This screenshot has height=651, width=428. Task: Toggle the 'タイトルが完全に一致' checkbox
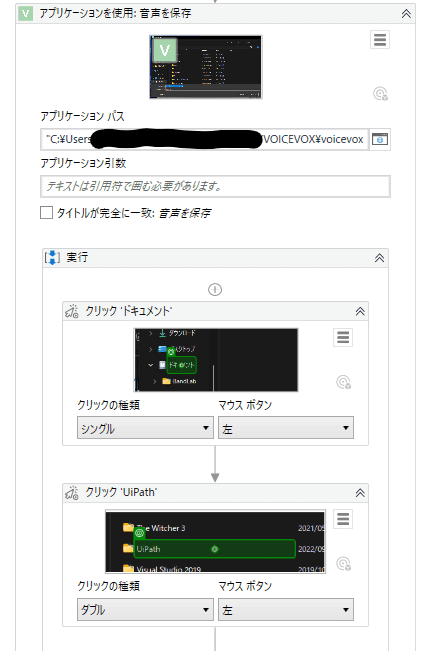(x=46, y=213)
